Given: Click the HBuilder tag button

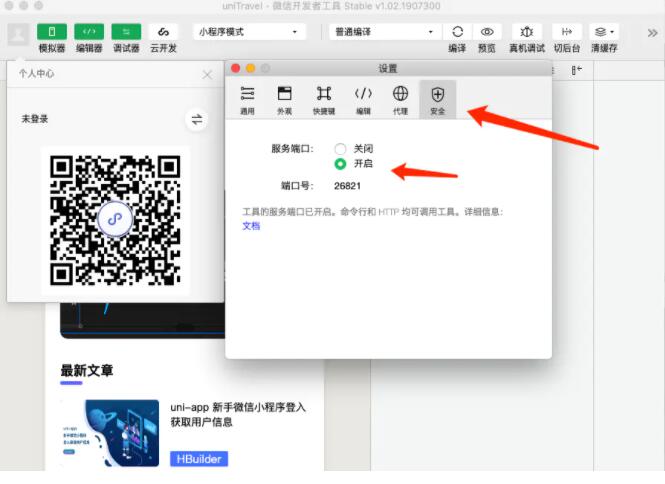Looking at the screenshot, I should click(198, 459).
